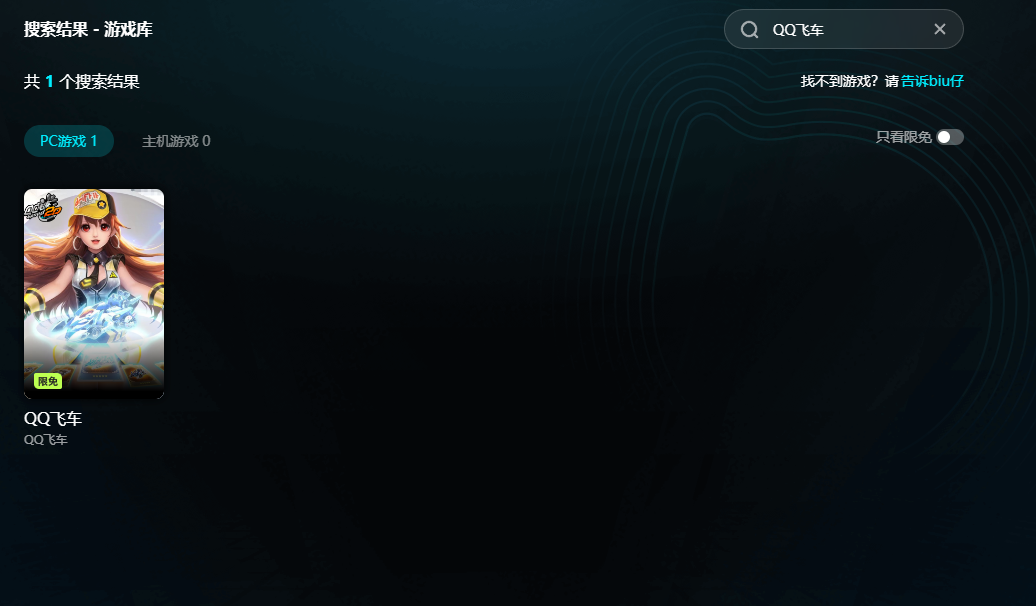
Task: Open the 告诉biu仔 link
Action: pyautogui.click(x=932, y=81)
